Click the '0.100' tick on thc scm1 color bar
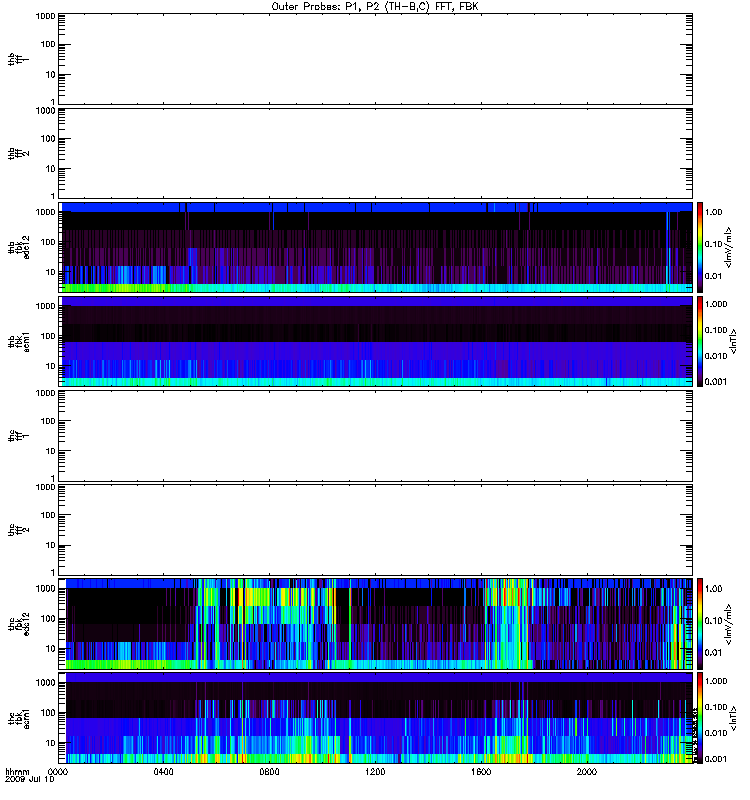Image resolution: width=750 pixels, height=800 pixels. [716, 707]
